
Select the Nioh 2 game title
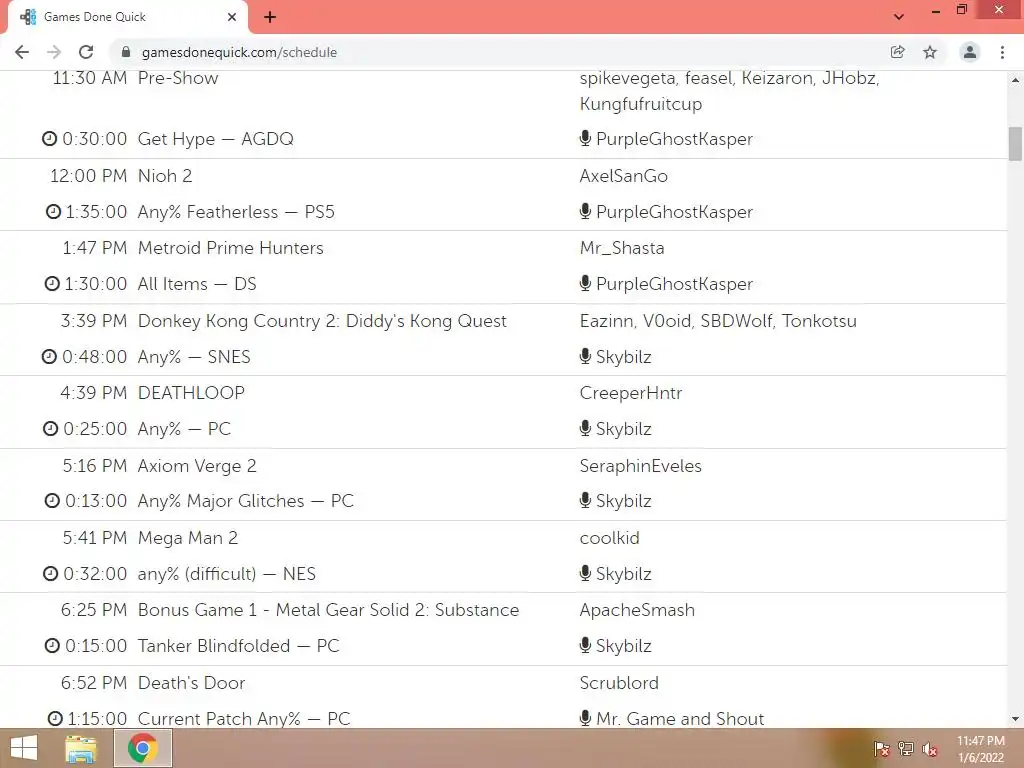(165, 176)
